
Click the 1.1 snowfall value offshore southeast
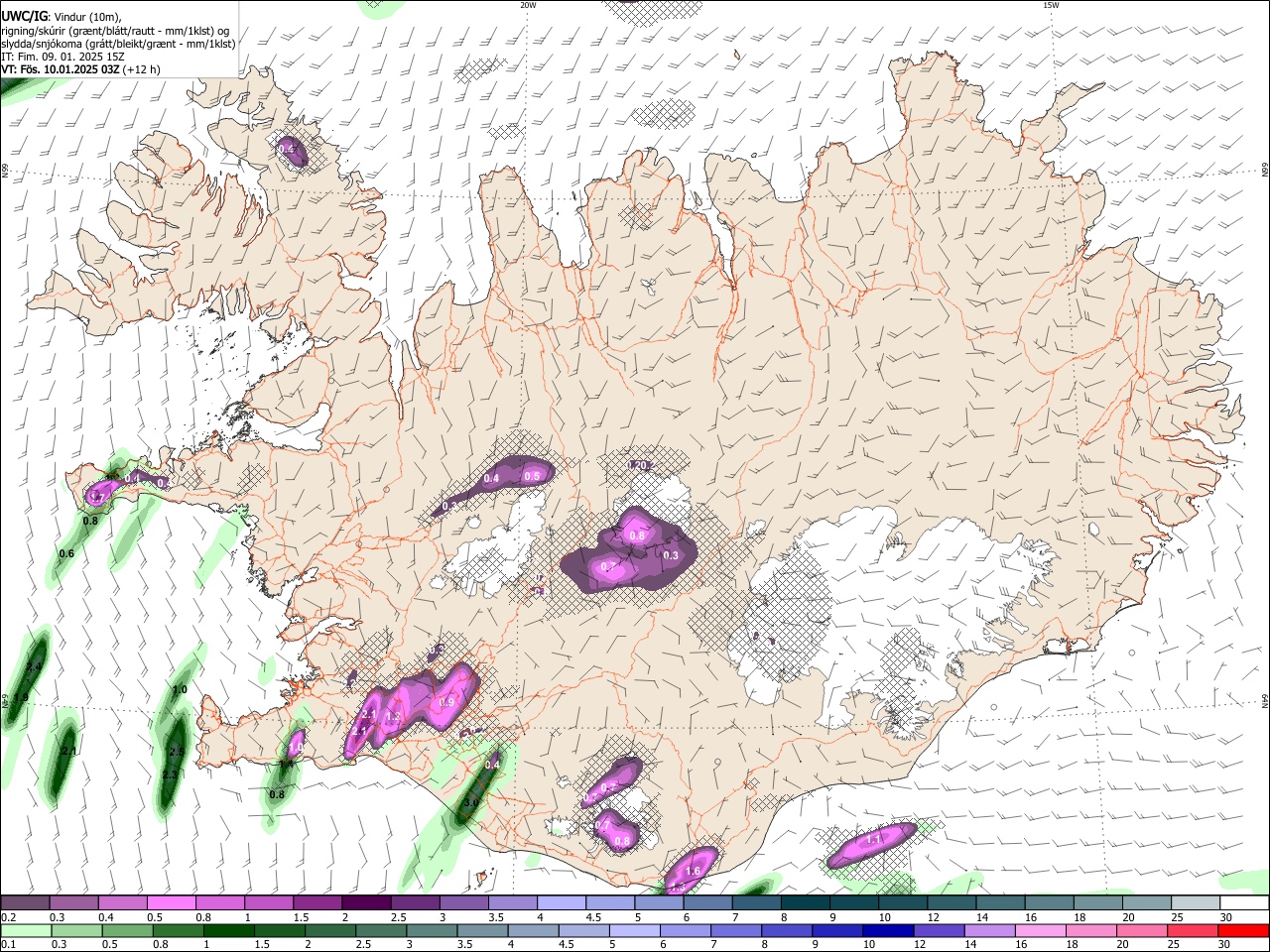(873, 839)
